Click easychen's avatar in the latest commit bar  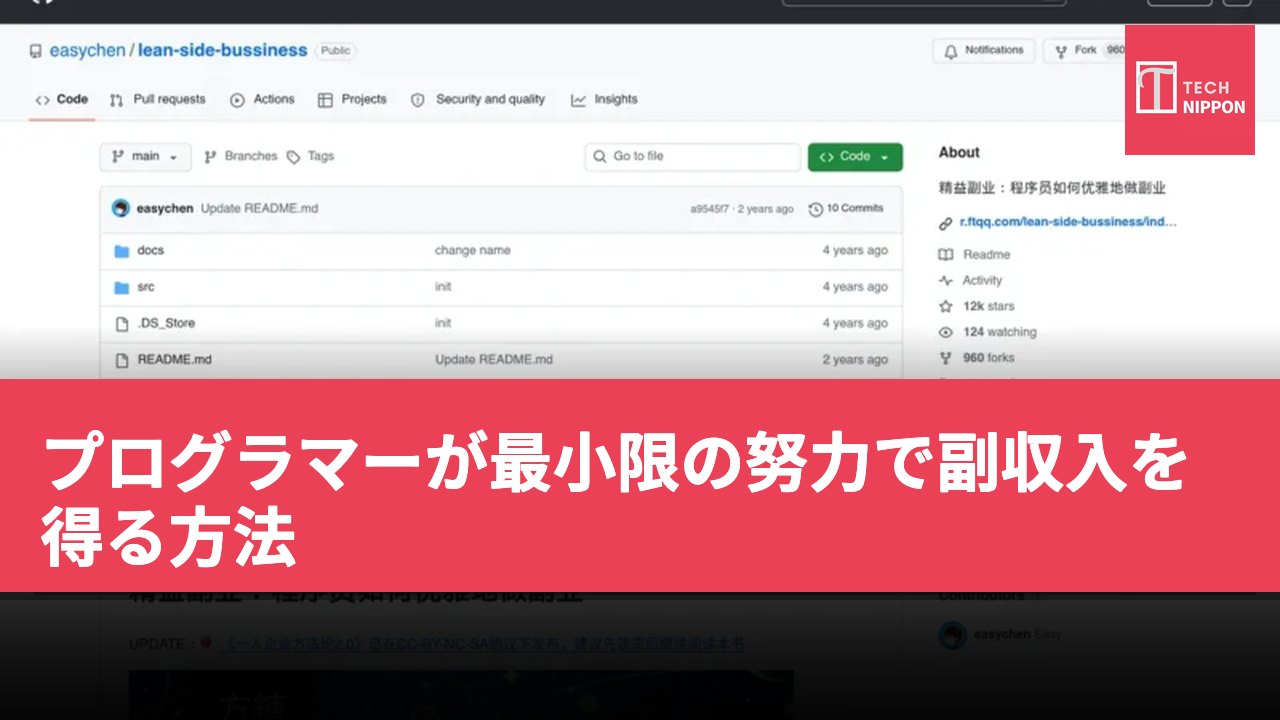click(121, 208)
